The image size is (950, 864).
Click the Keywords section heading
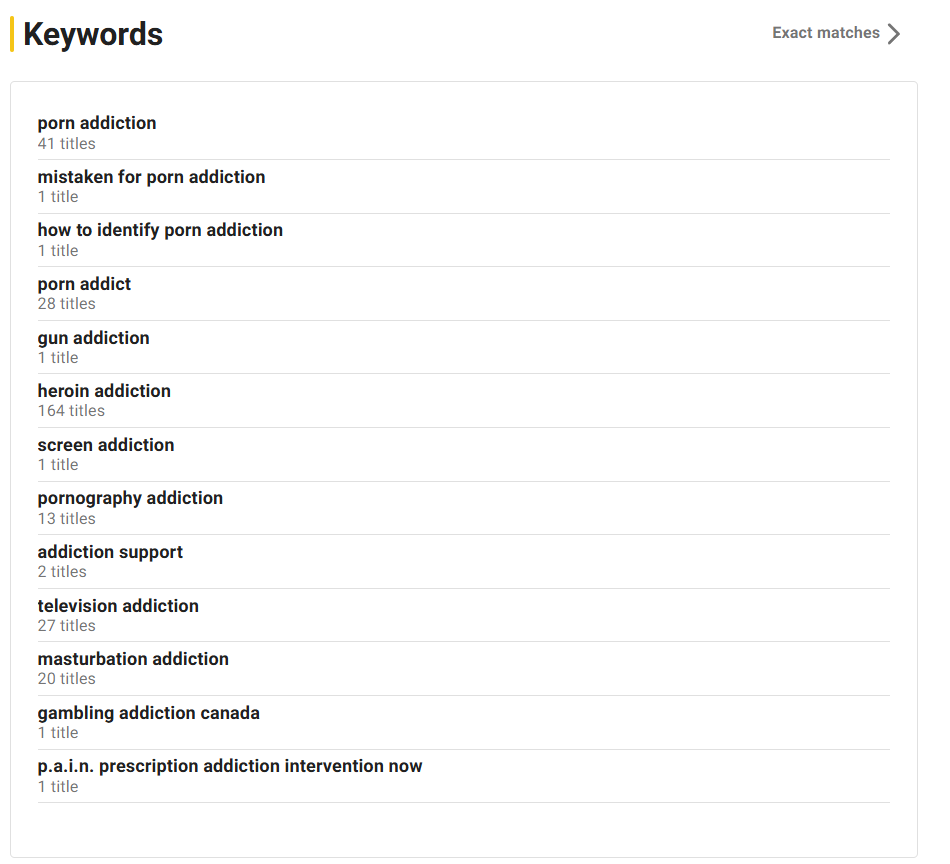click(x=93, y=34)
